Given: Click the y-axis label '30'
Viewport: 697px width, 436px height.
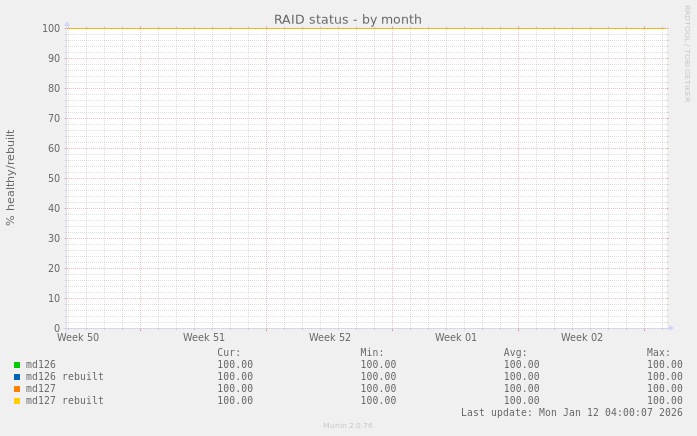Looking at the screenshot, I should (x=54, y=239).
